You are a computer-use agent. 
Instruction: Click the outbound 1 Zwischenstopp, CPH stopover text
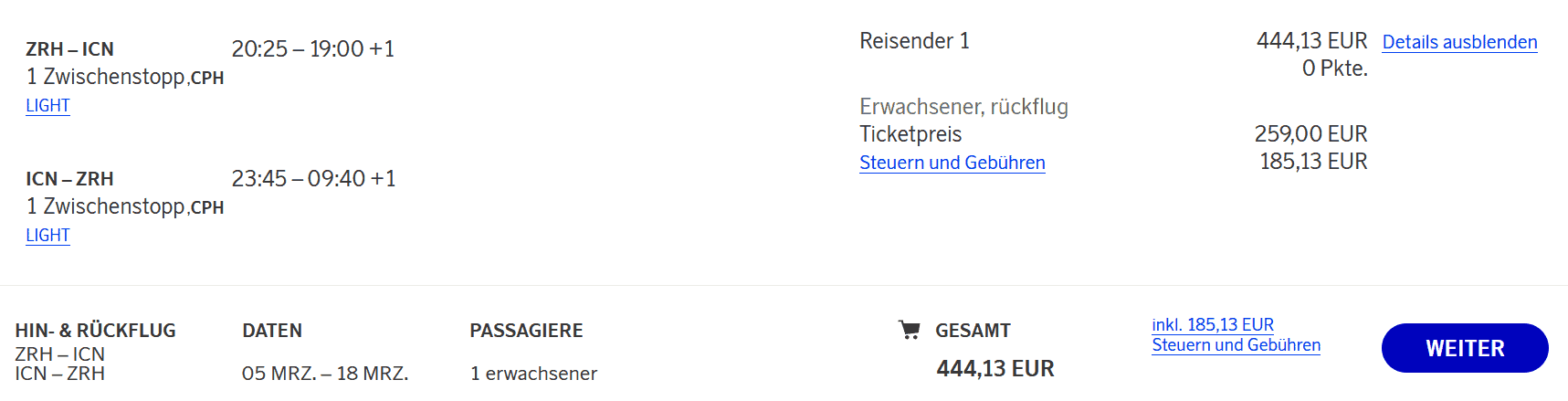click(x=124, y=78)
